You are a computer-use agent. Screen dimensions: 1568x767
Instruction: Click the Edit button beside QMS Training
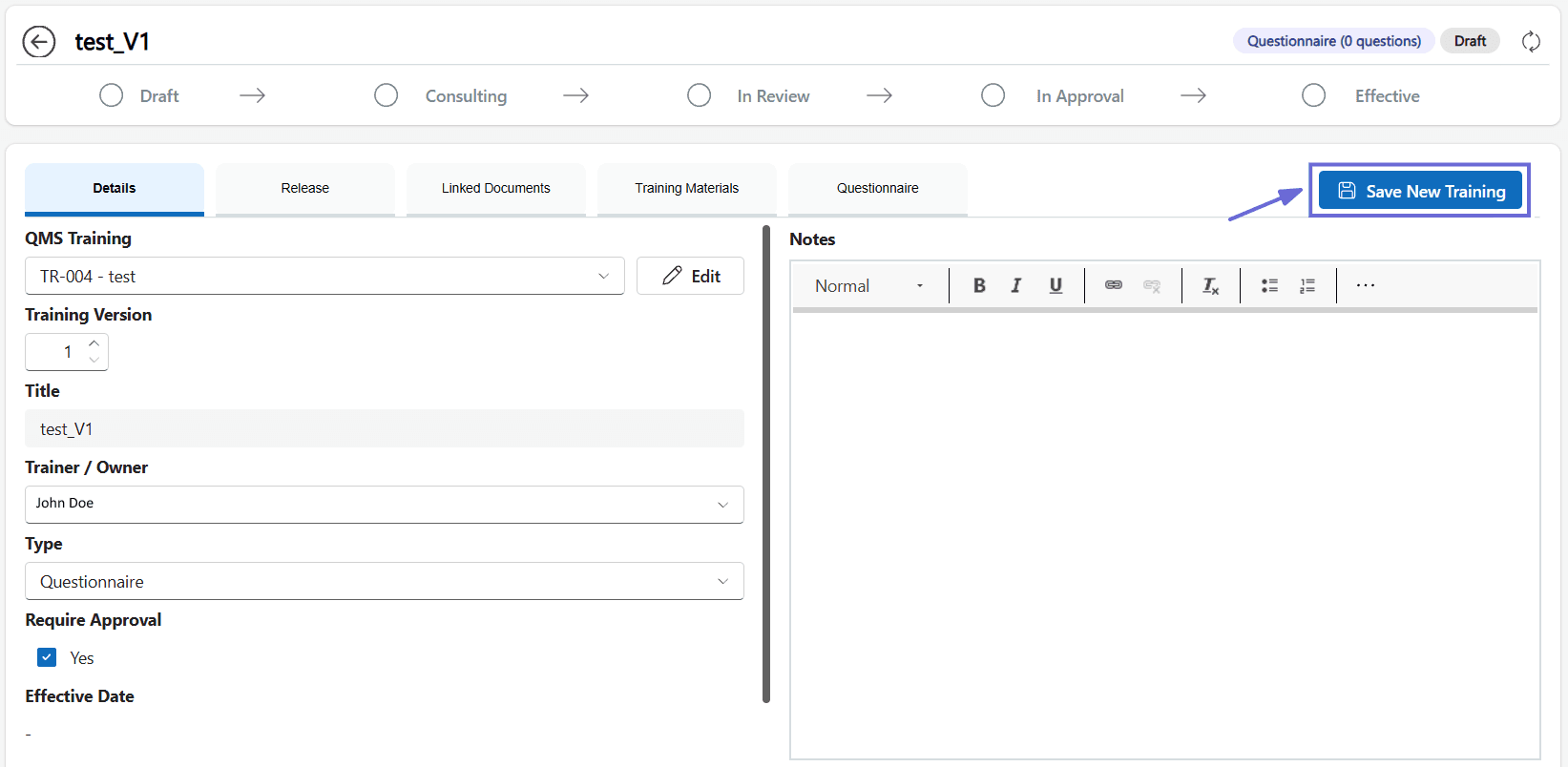(690, 276)
